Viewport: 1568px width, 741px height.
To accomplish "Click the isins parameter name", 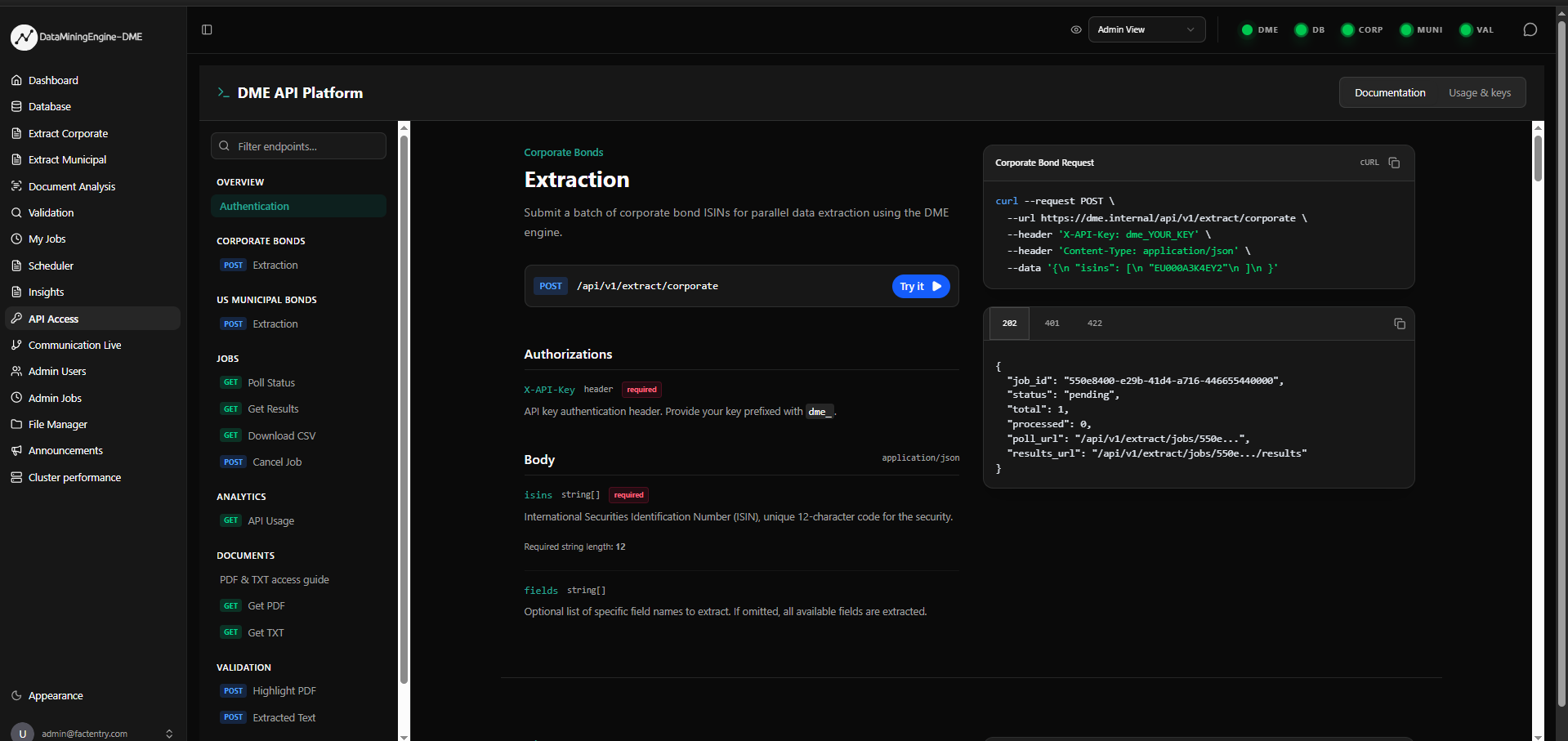I will [x=538, y=495].
